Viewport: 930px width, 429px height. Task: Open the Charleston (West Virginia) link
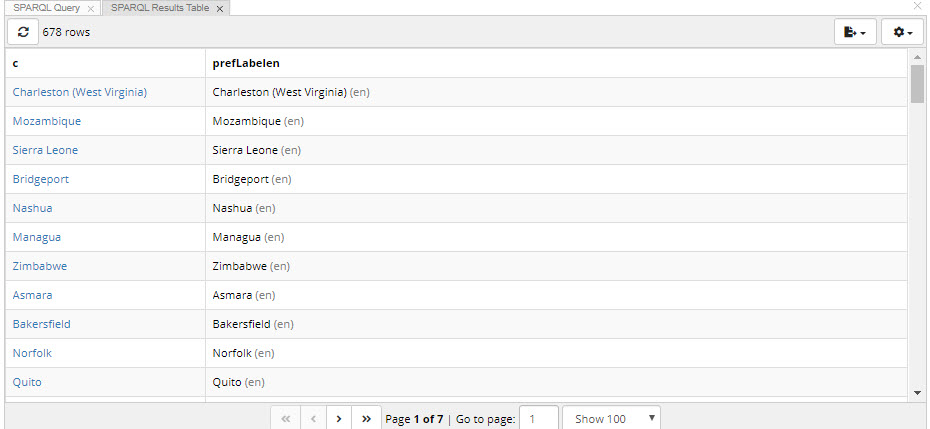[x=80, y=92]
